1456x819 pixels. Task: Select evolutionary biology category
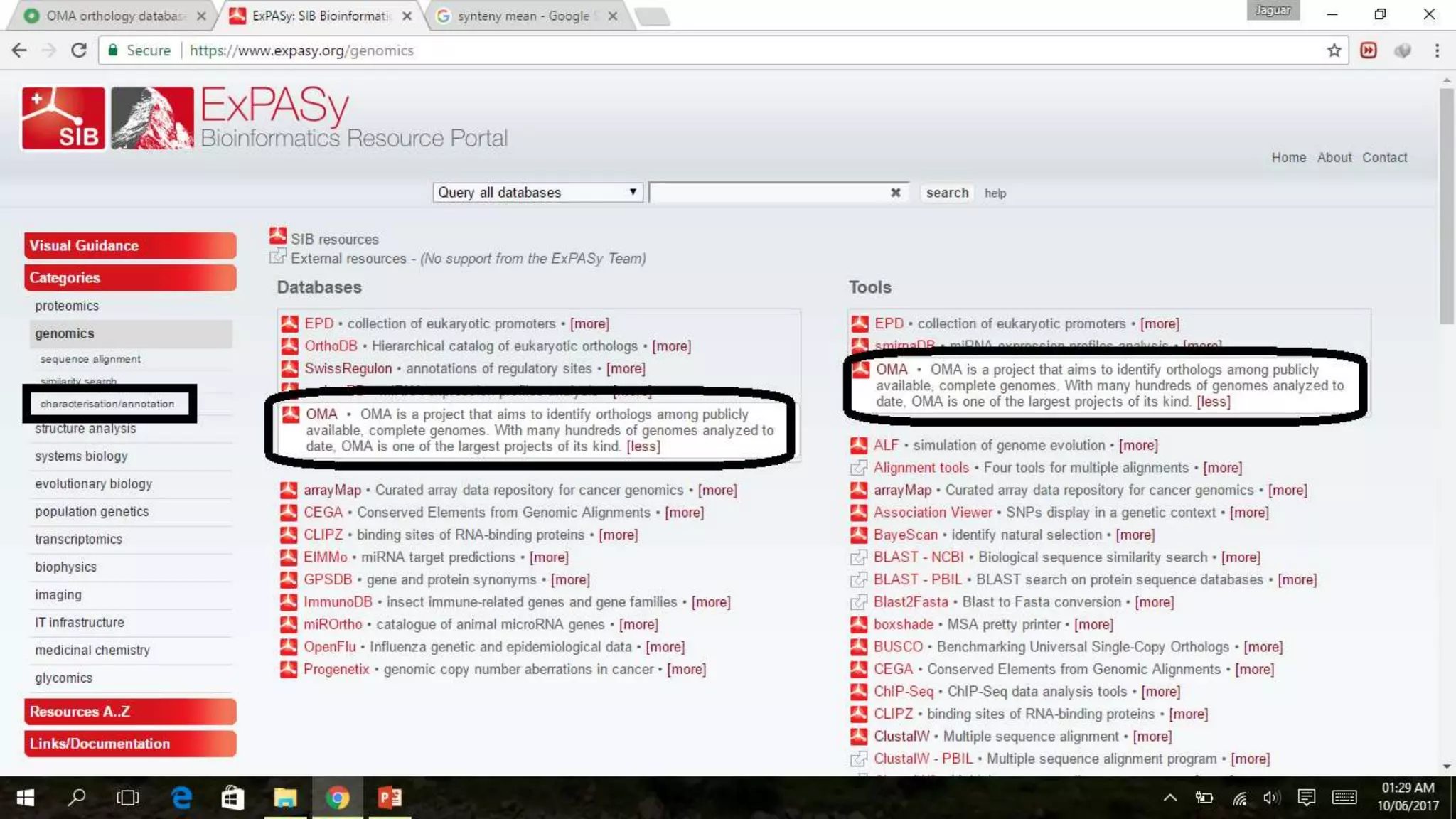(x=93, y=484)
